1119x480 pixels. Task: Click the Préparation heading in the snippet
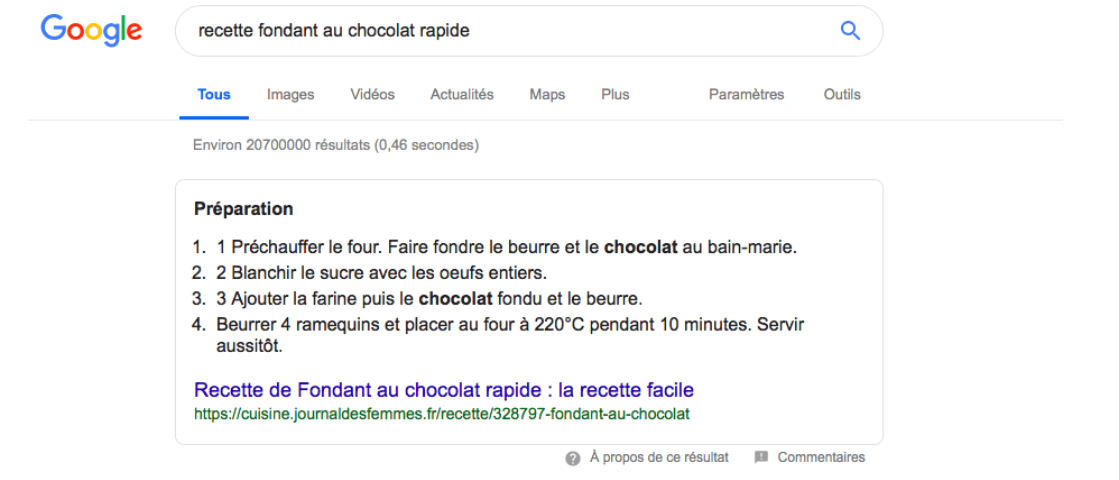244,209
